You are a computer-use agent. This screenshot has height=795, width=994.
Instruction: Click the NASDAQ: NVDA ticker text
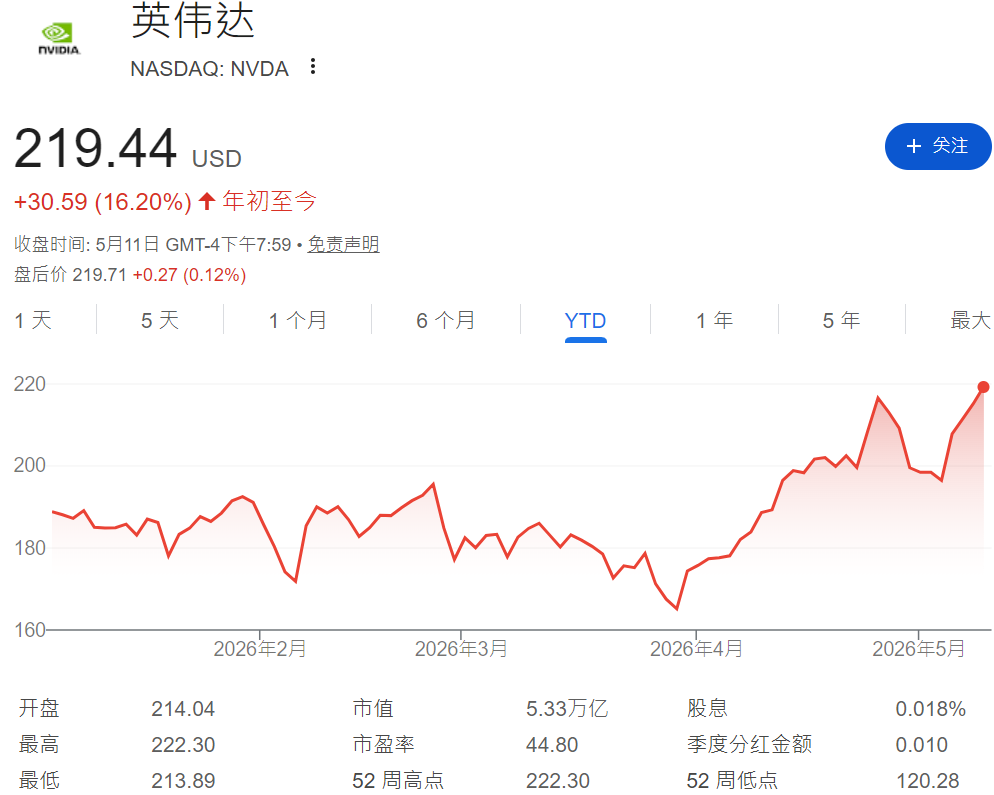click(x=209, y=68)
